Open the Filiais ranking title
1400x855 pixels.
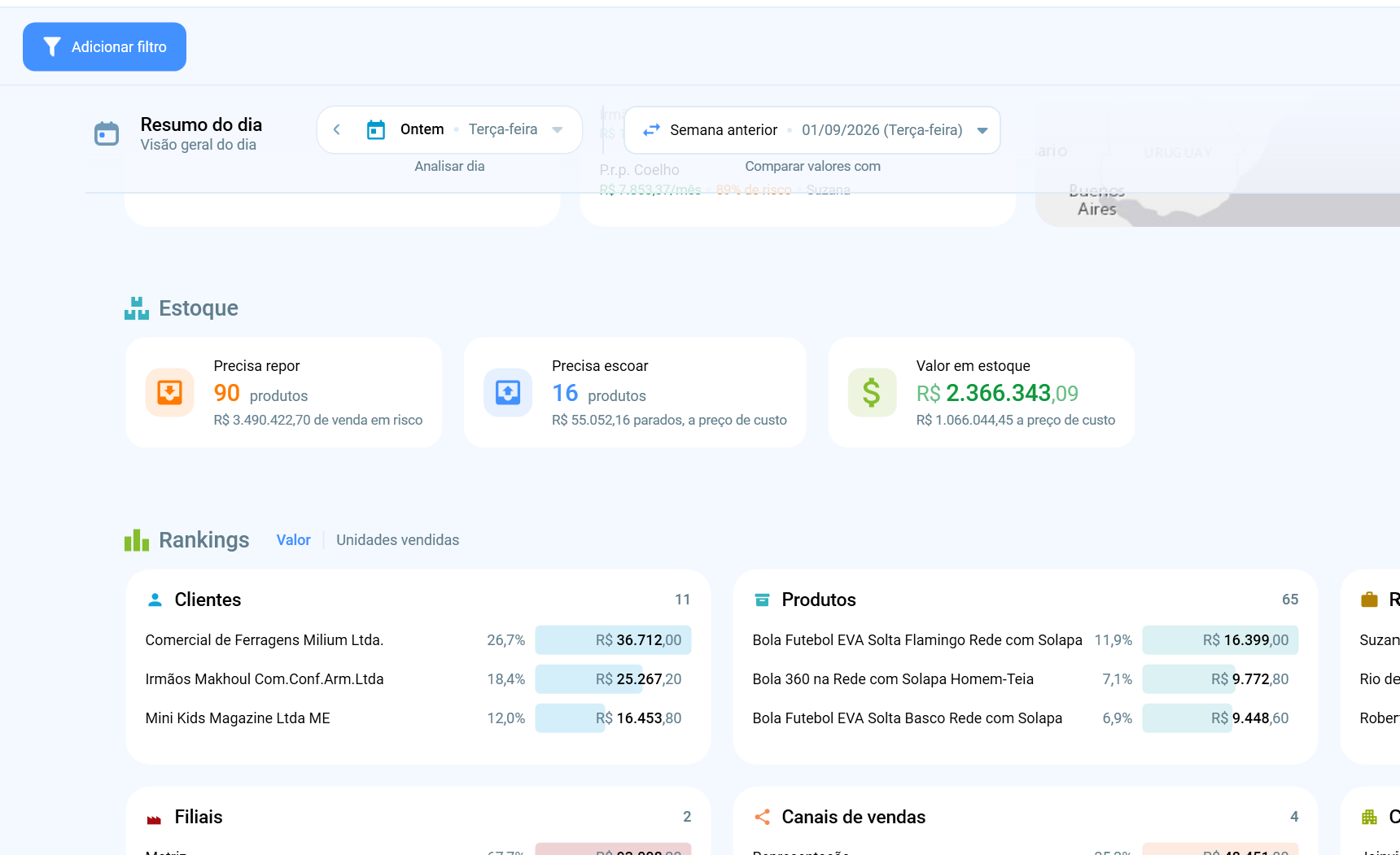(199, 817)
